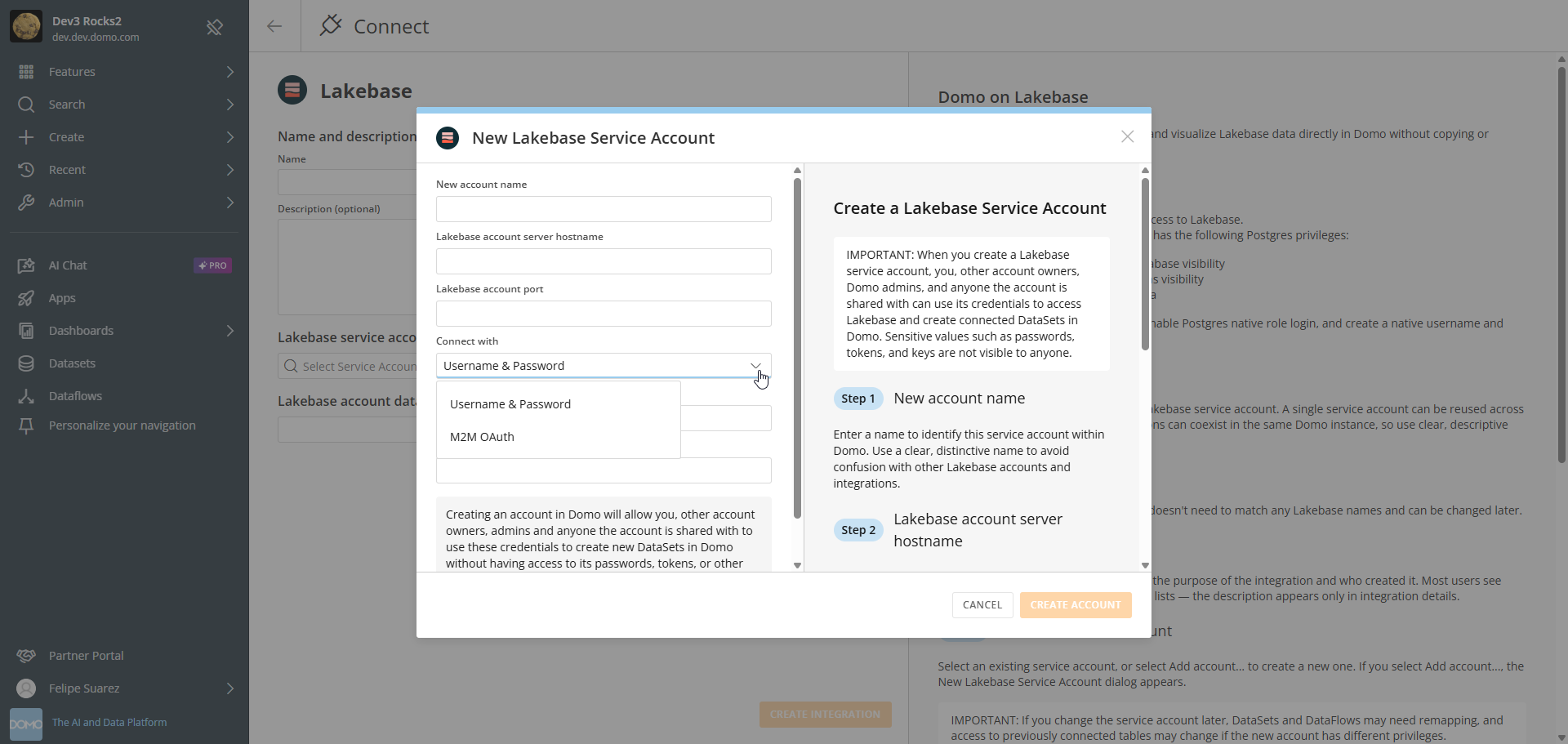The height and width of the screenshot is (744, 1568).
Task: Click the Partner Portal handshake icon
Action: (26, 656)
